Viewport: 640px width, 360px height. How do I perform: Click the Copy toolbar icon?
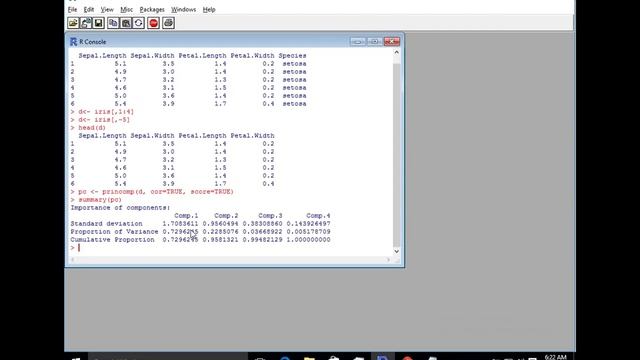coord(113,23)
